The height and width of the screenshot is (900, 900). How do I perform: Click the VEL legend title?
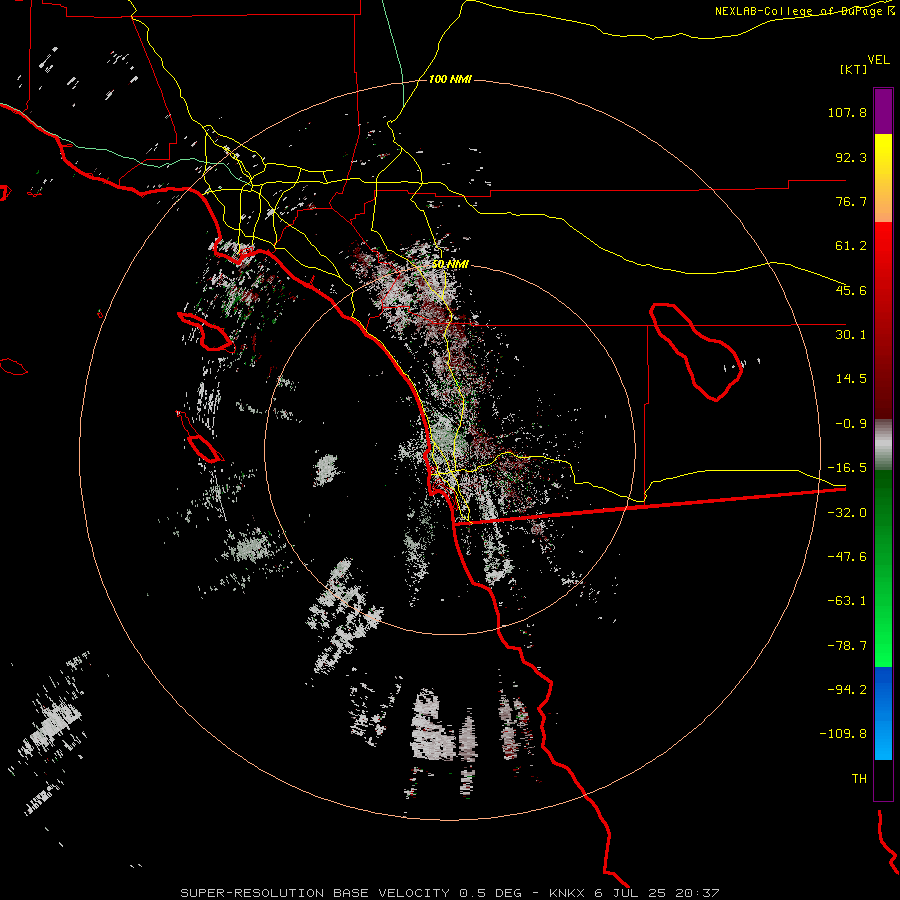point(878,59)
